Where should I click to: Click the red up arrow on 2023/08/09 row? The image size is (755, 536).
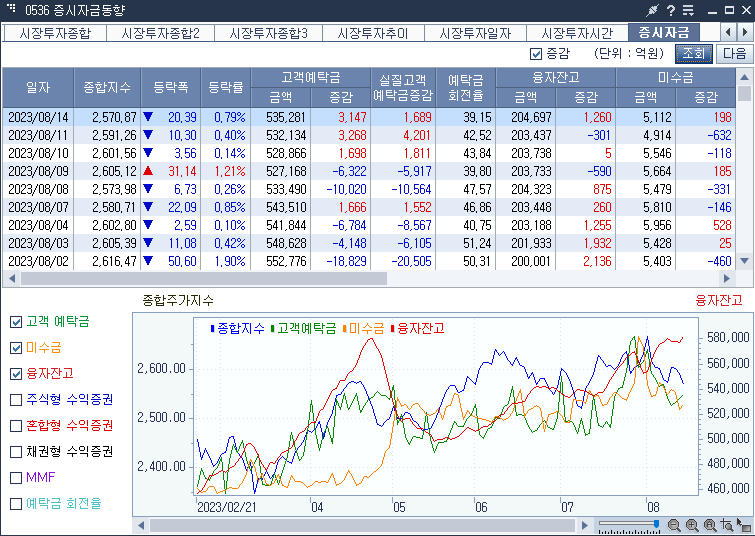148,170
